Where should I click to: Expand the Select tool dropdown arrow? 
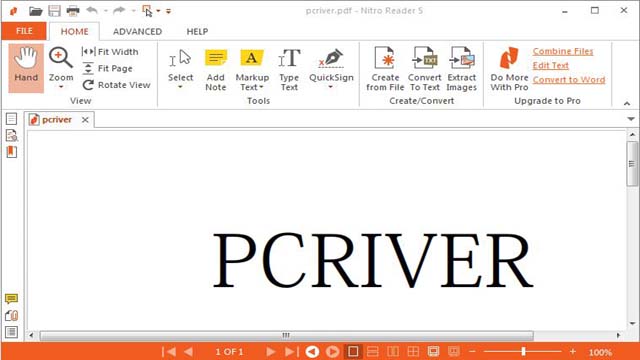pos(180,87)
